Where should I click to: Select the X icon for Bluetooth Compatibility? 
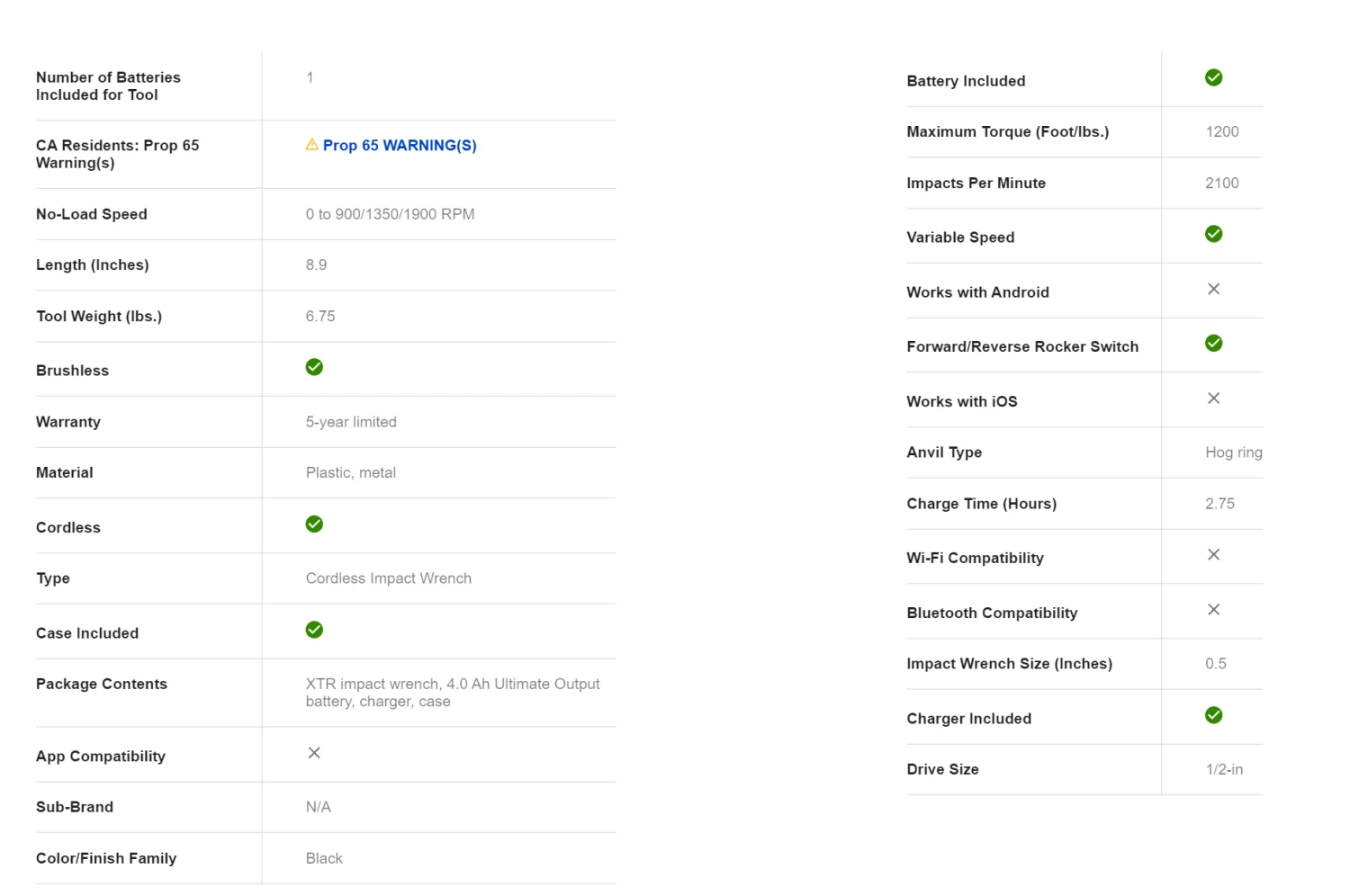[1213, 610]
